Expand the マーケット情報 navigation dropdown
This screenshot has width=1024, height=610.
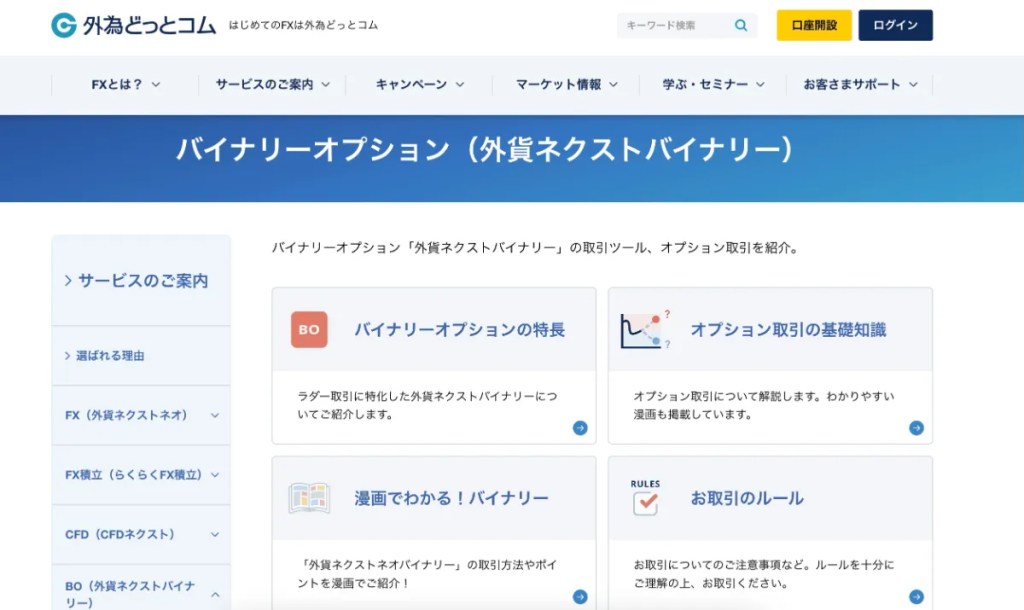(x=566, y=85)
